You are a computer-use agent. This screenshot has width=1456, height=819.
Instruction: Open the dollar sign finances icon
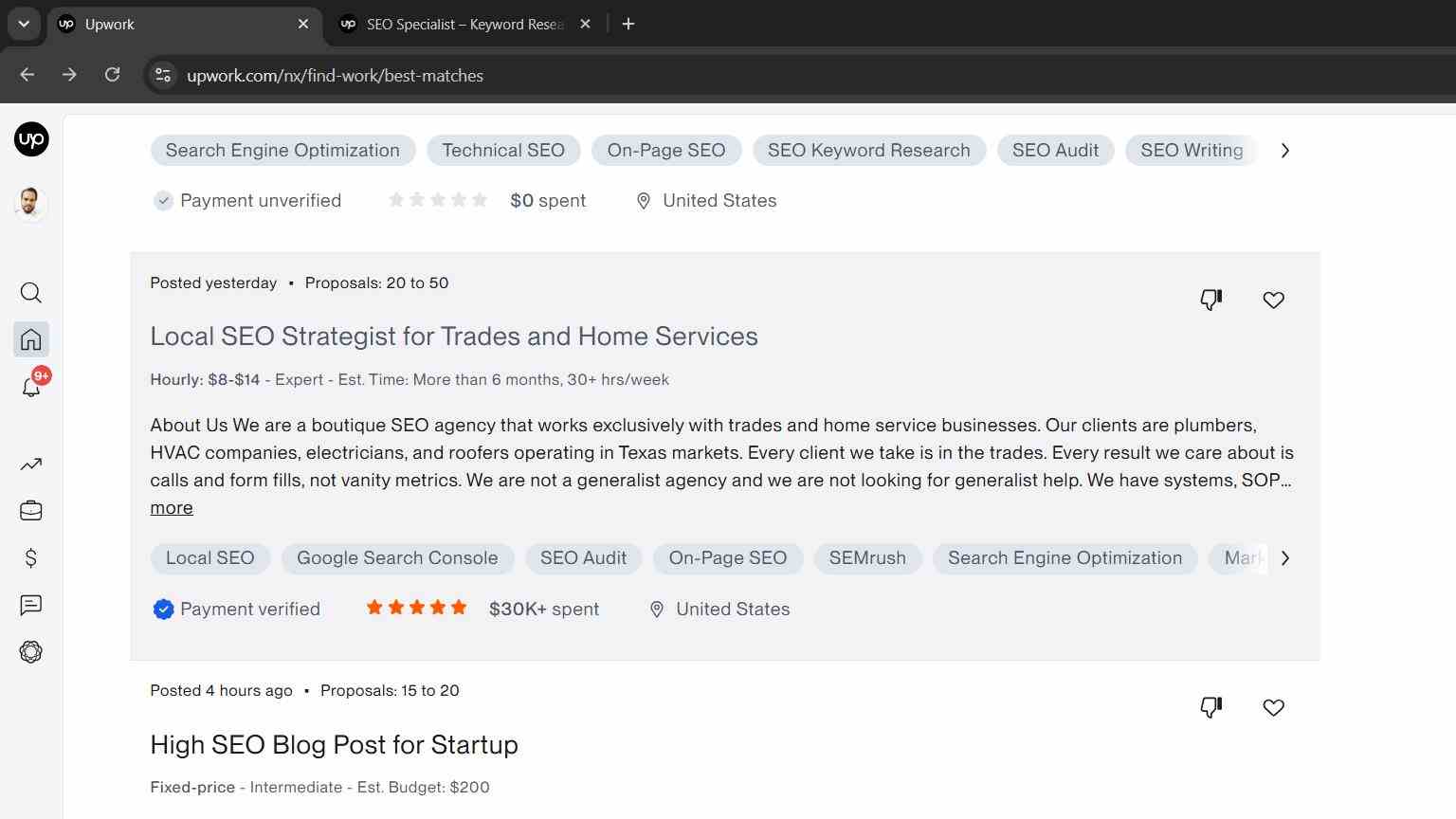31,558
